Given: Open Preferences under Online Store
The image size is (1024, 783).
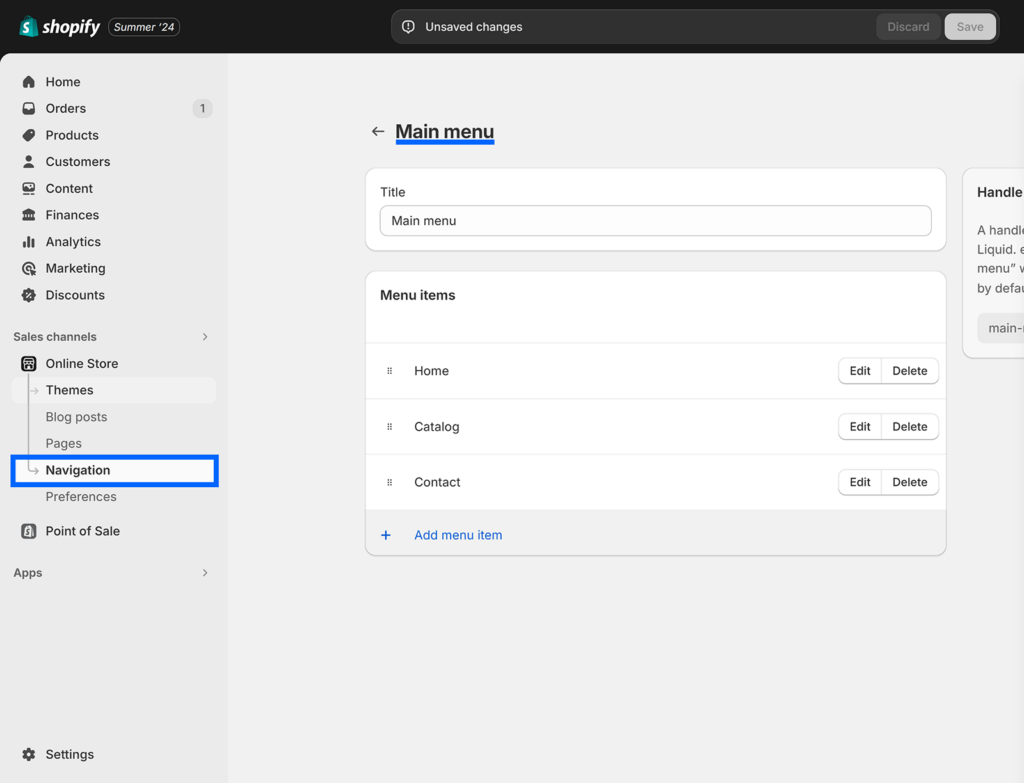Looking at the screenshot, I should coord(81,497).
